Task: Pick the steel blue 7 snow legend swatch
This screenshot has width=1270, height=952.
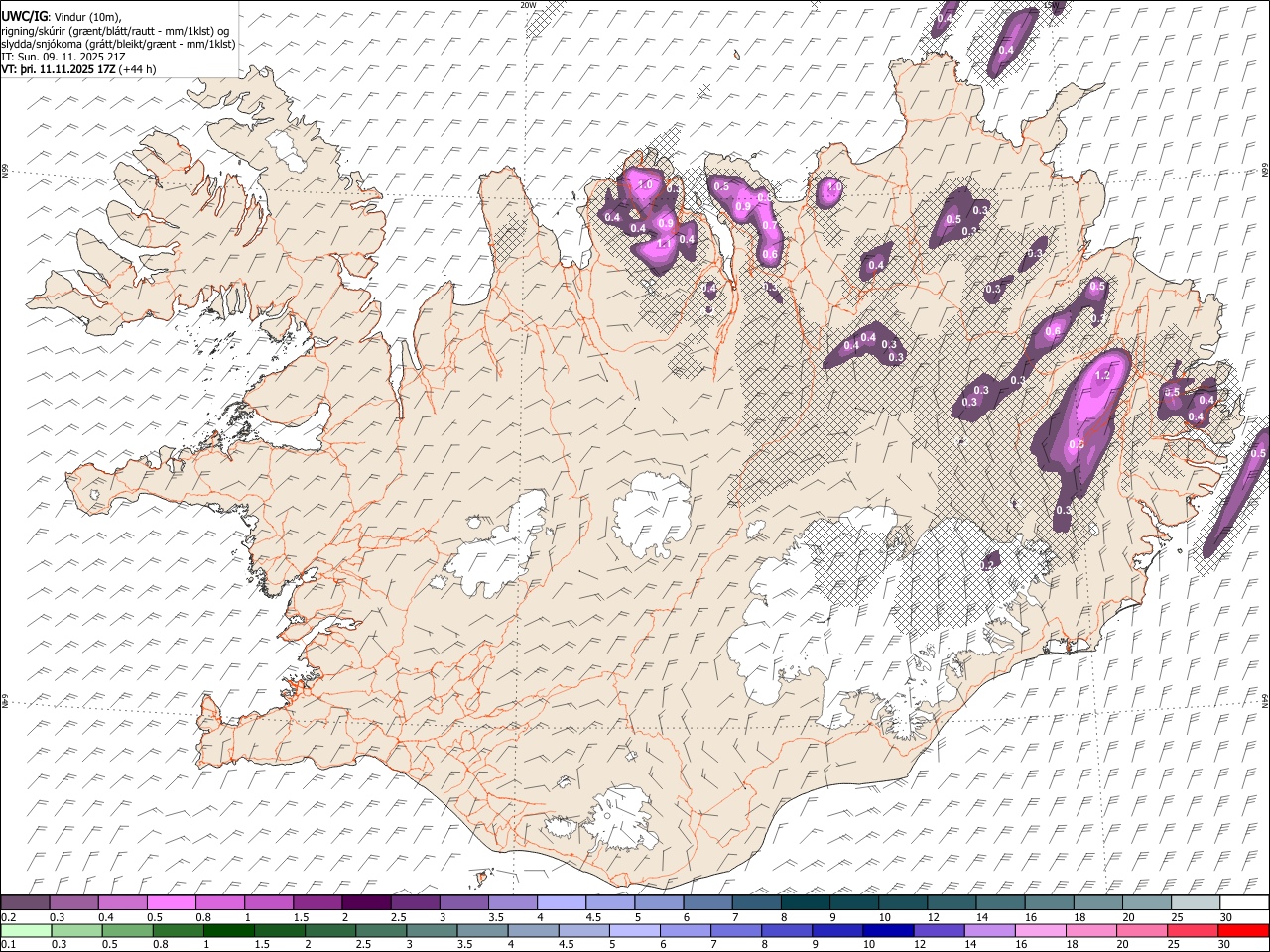Action: tap(756, 902)
